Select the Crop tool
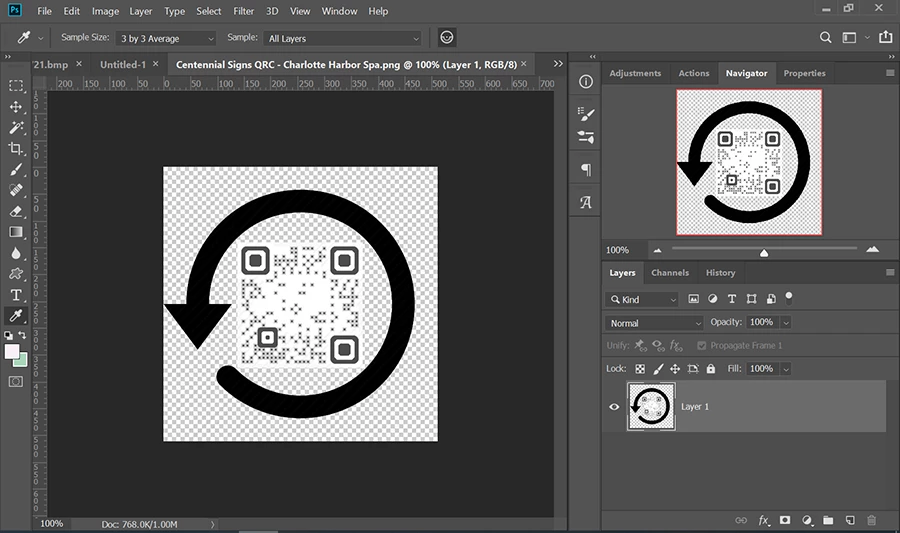This screenshot has height=533, width=900. click(16, 149)
